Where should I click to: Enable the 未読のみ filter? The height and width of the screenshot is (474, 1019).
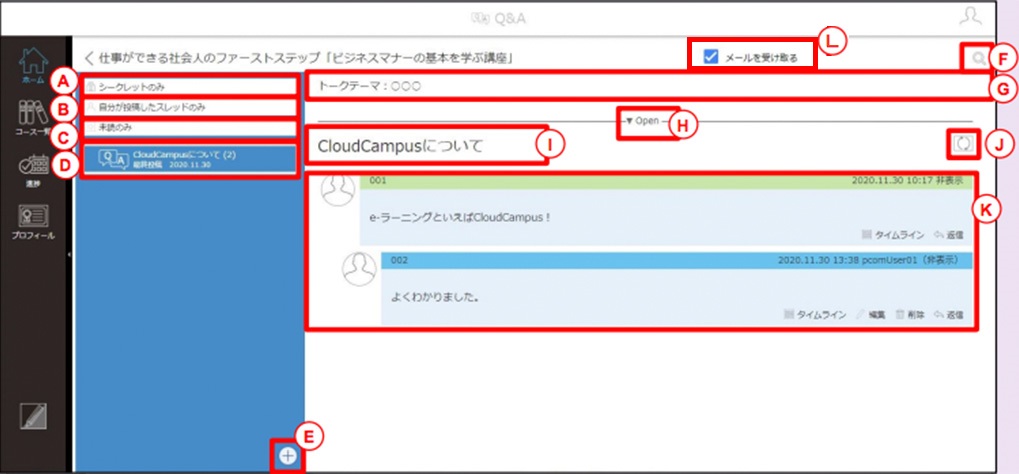click(x=188, y=128)
